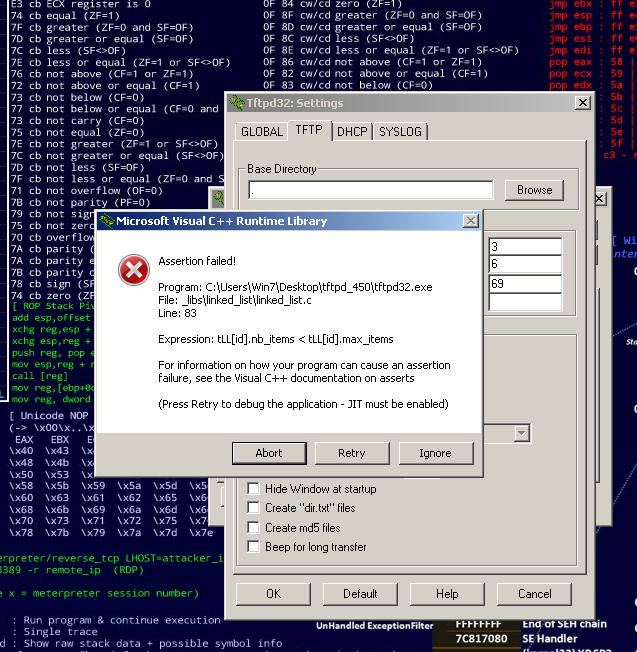
Task: Select the TFTP settings tab
Action: pyautogui.click(x=309, y=130)
